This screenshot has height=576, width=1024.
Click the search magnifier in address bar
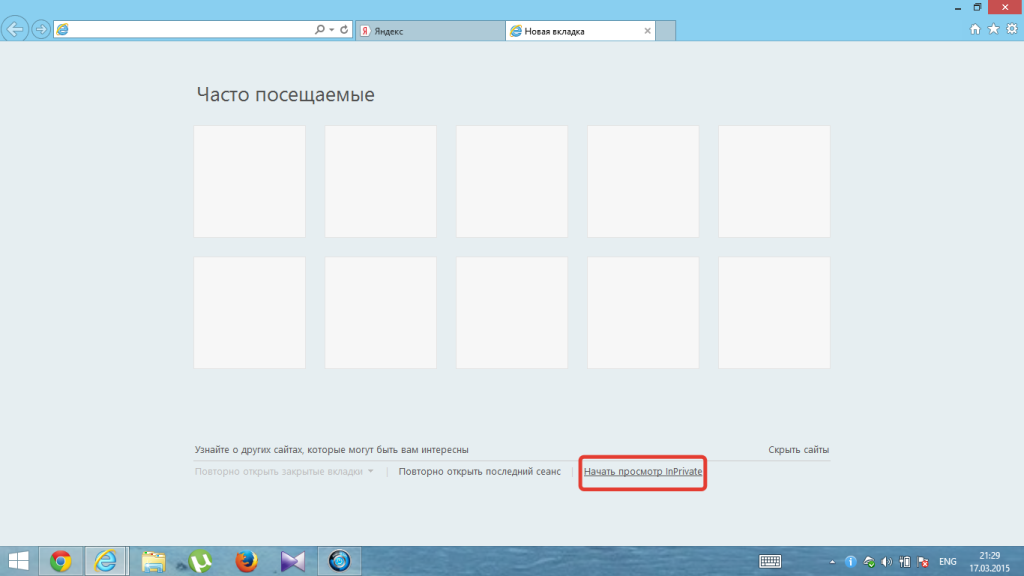click(x=320, y=30)
